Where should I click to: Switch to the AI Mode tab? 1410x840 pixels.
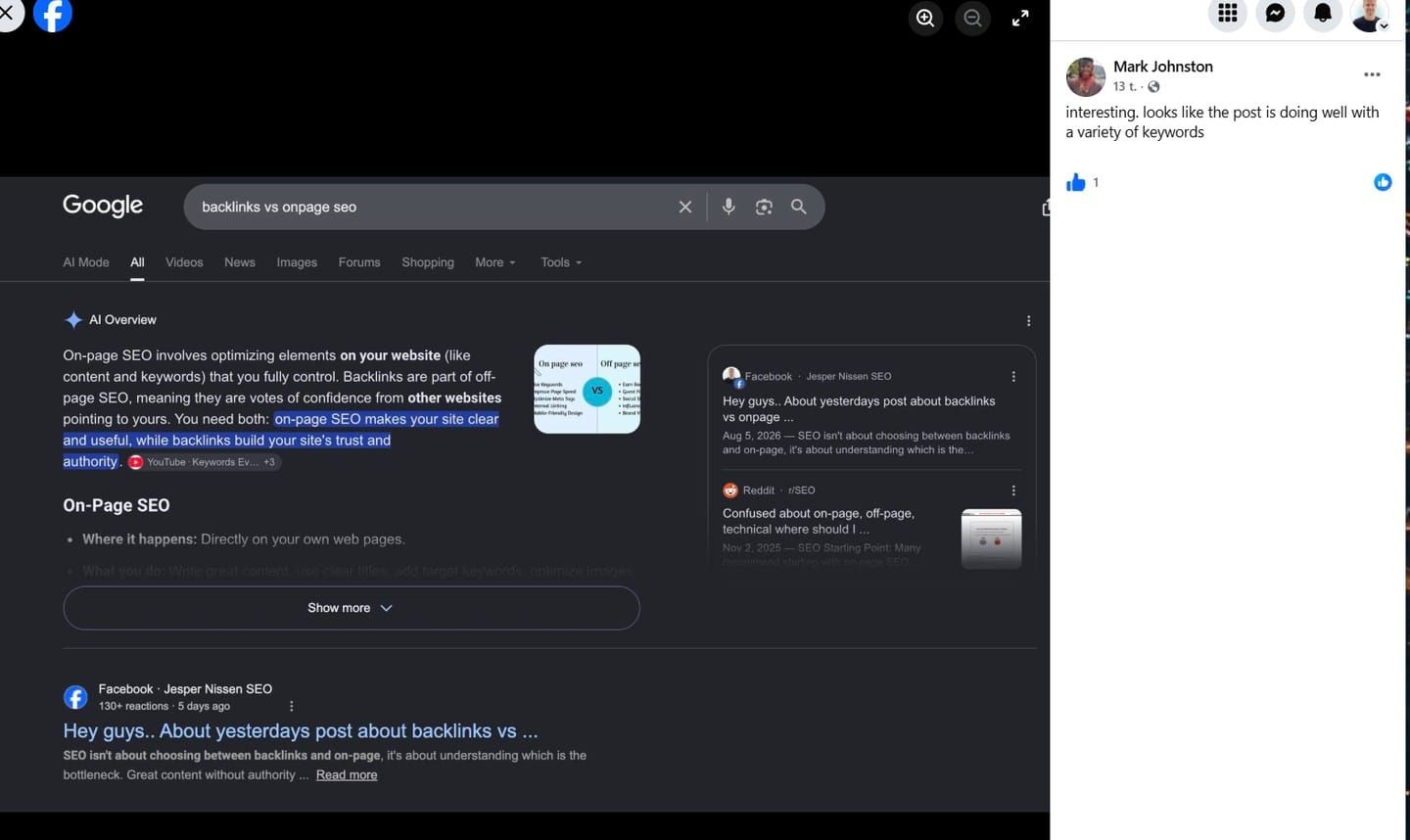[x=86, y=262]
